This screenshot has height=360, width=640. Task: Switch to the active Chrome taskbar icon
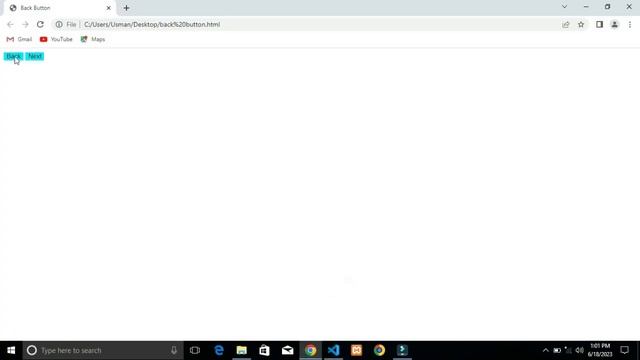click(x=310, y=350)
